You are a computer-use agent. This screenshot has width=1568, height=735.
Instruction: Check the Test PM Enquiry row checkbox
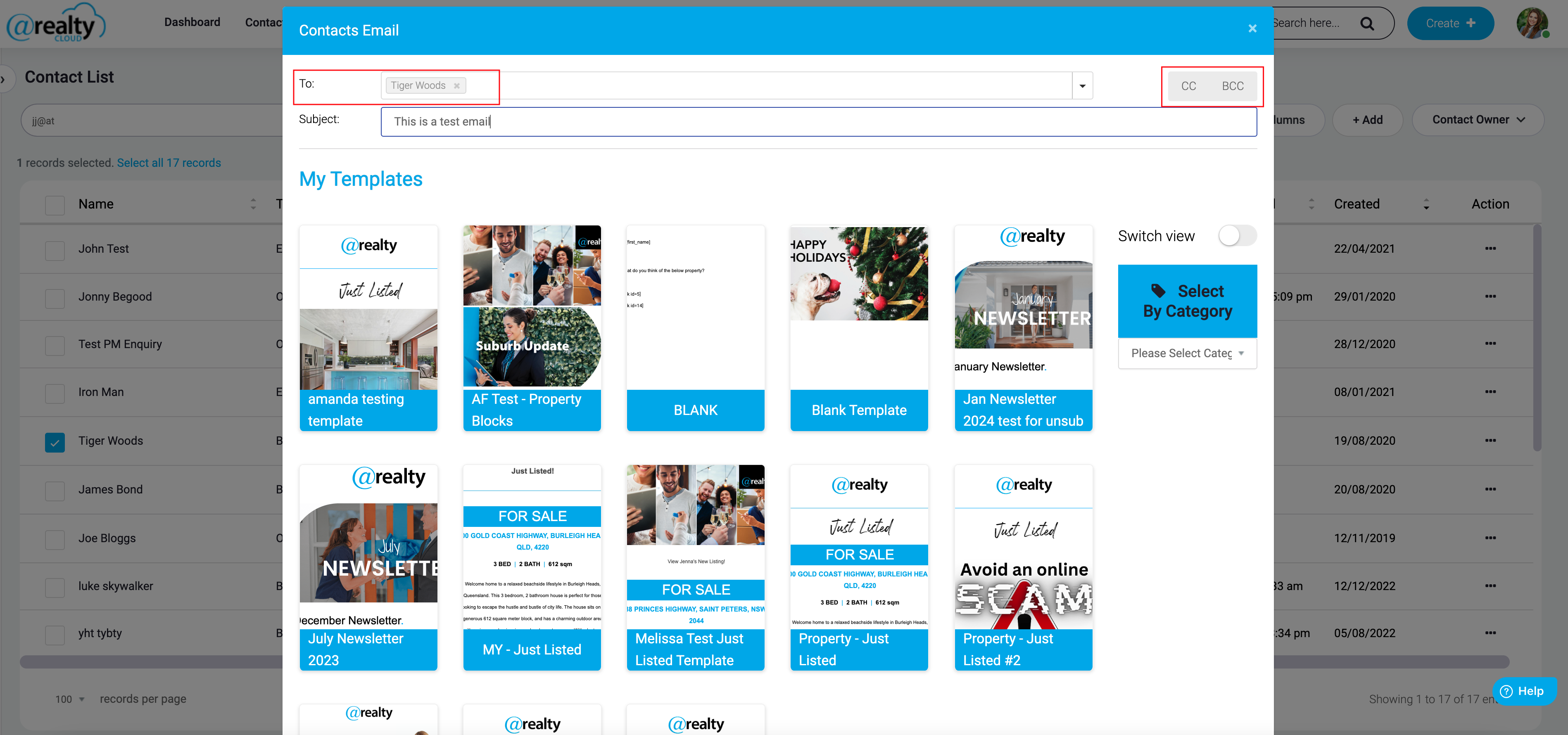point(55,346)
